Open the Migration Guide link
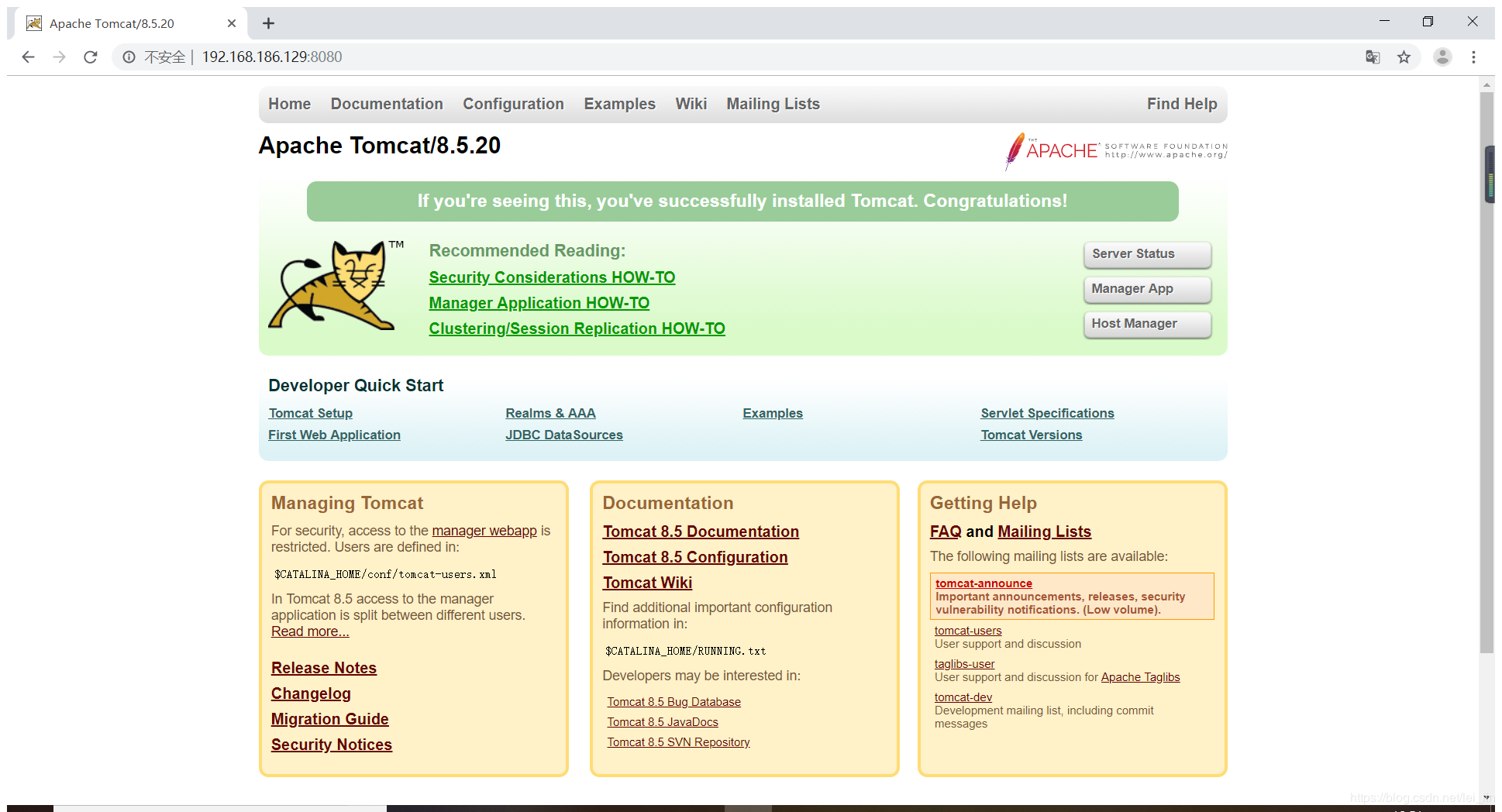Screen dimensions: 1502x812 [x=330, y=719]
